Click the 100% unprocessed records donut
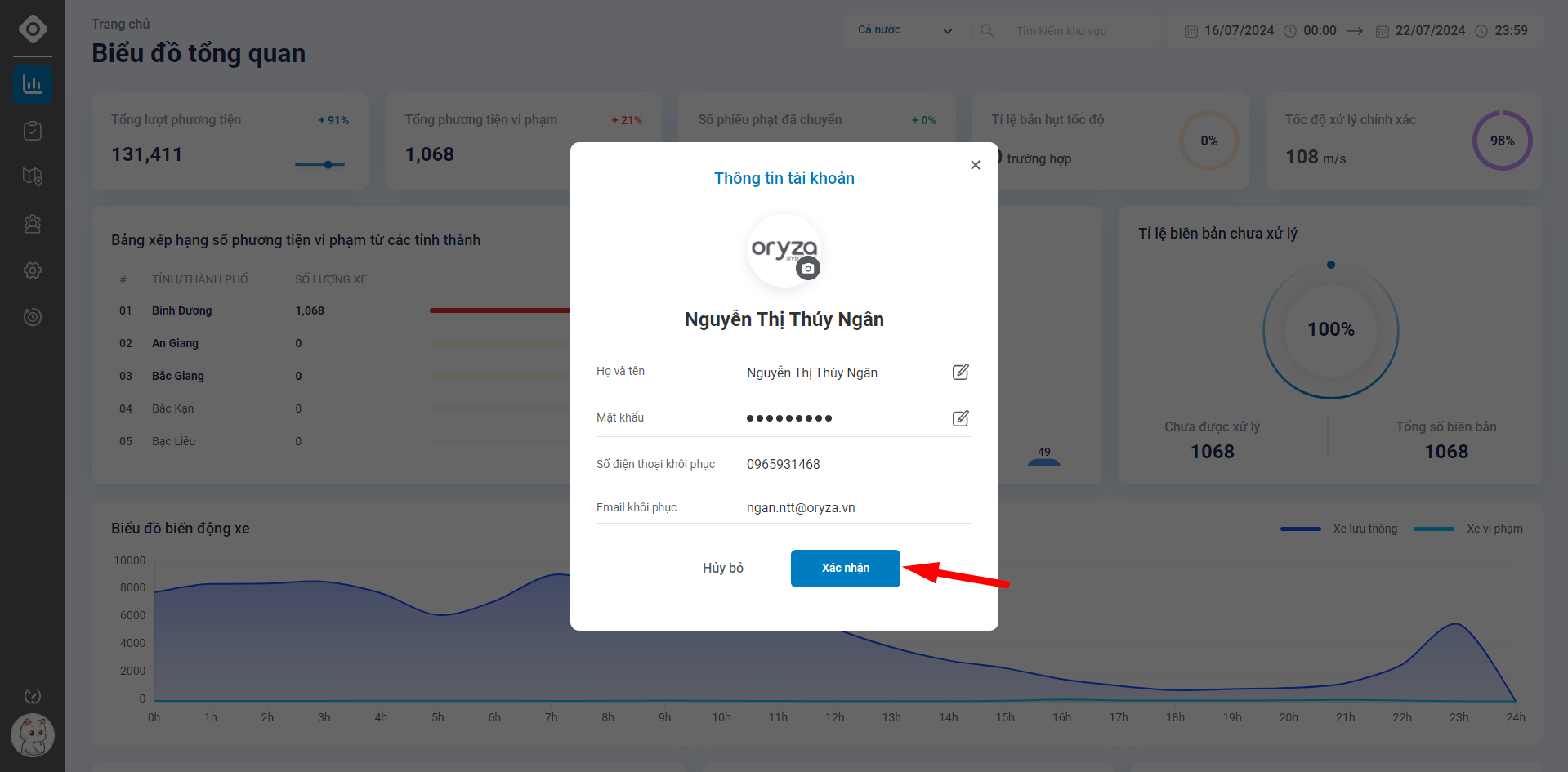 click(x=1330, y=330)
